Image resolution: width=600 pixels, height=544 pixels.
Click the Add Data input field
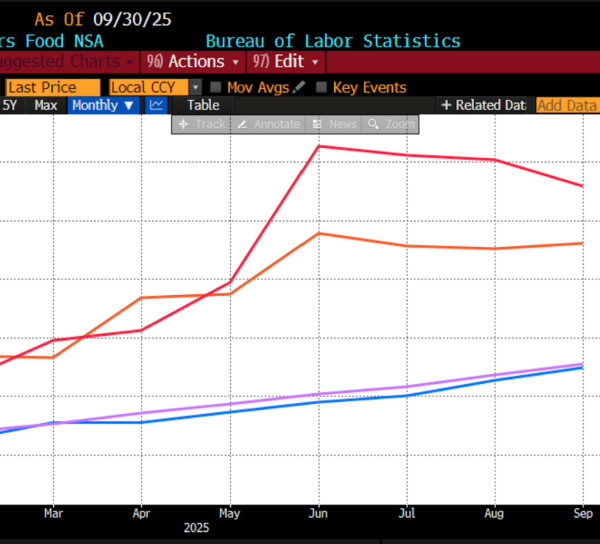[x=566, y=105]
